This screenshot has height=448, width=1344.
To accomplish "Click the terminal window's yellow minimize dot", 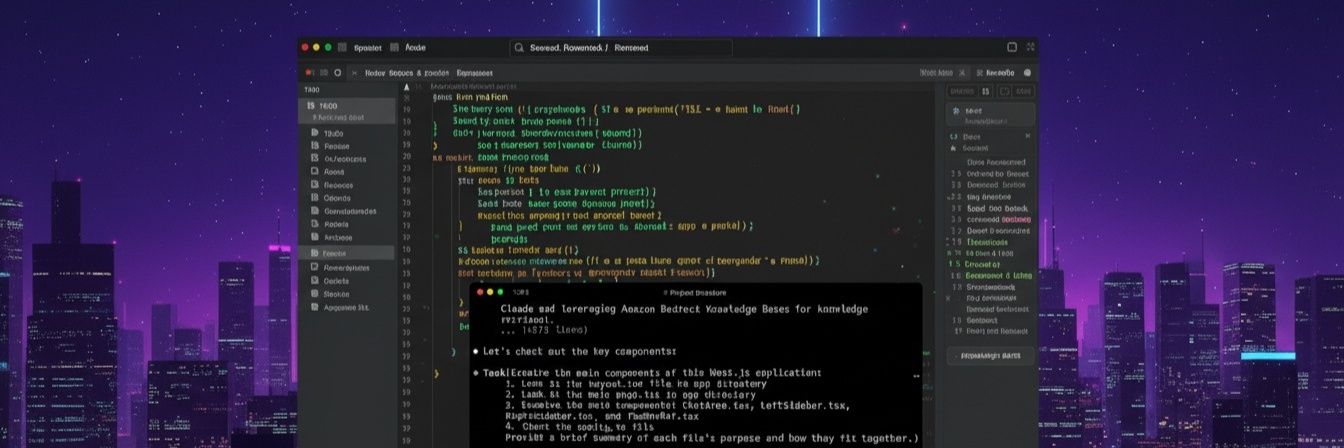I will (489, 292).
